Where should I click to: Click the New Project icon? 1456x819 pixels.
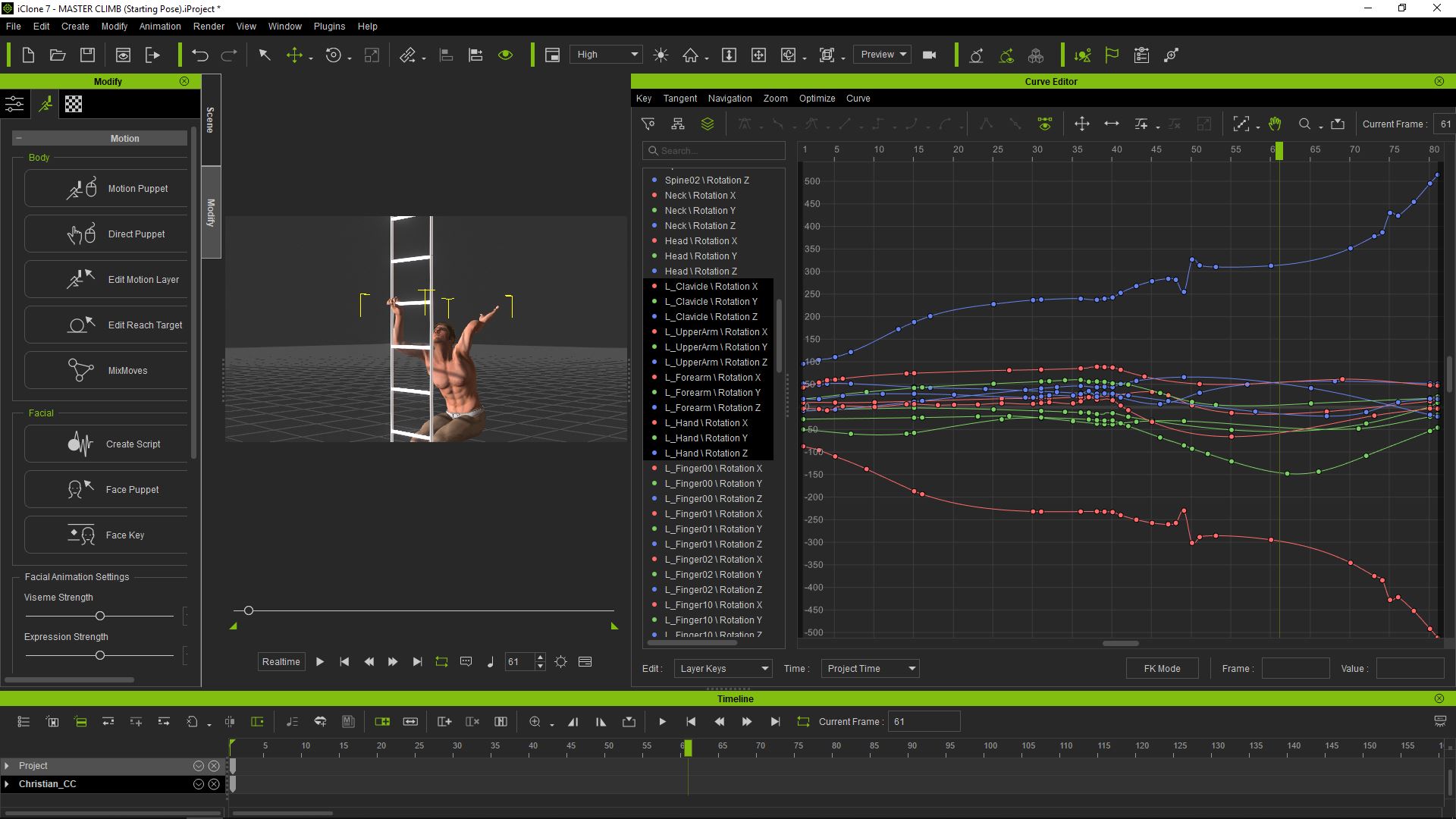coord(28,55)
